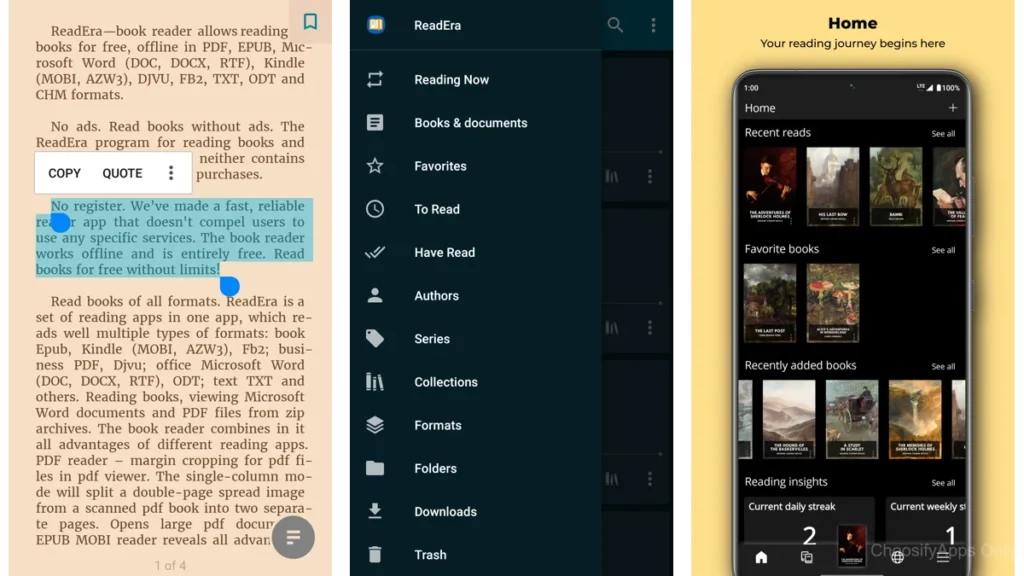Select the Formats stack icon
This screenshot has height=576, width=1024.
pos(374,424)
